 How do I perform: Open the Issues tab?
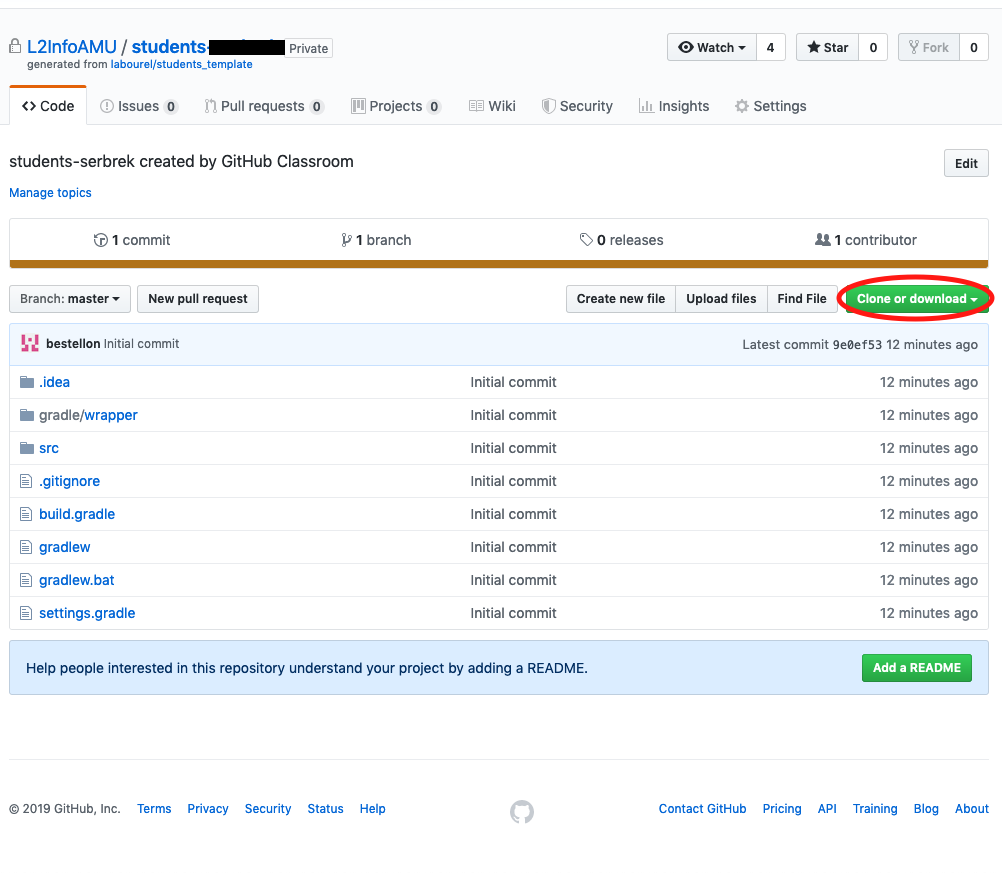(139, 106)
